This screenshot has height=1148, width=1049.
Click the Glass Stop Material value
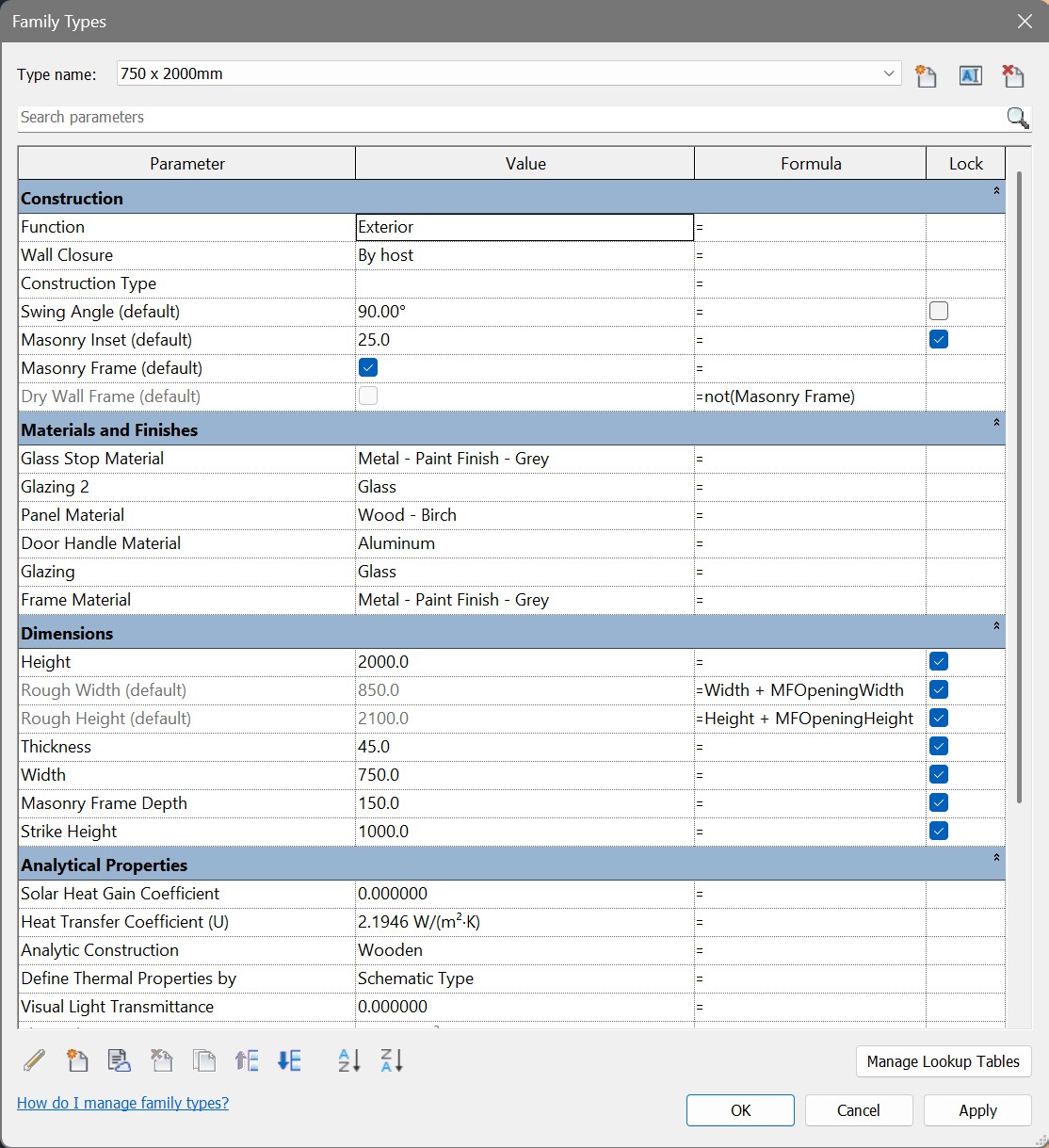(x=524, y=459)
